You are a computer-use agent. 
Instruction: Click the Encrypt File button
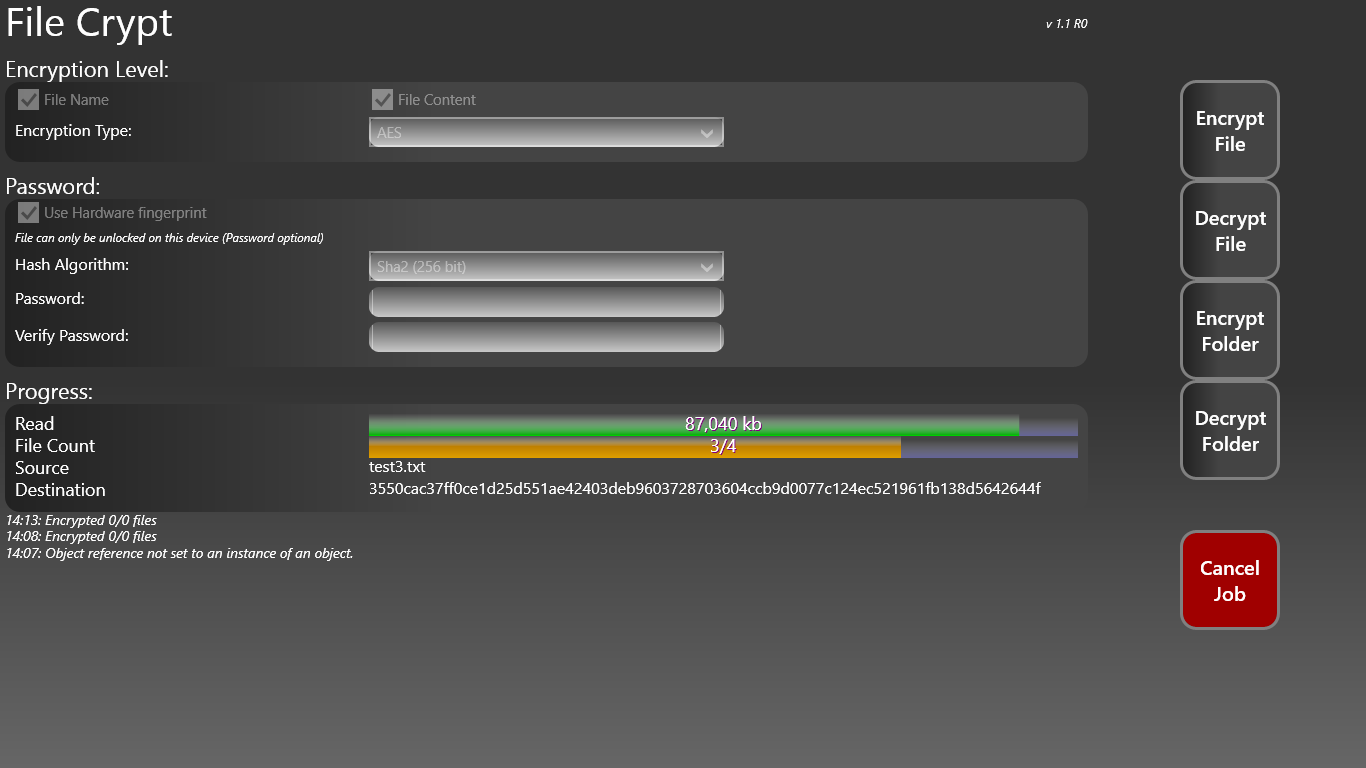1229,130
